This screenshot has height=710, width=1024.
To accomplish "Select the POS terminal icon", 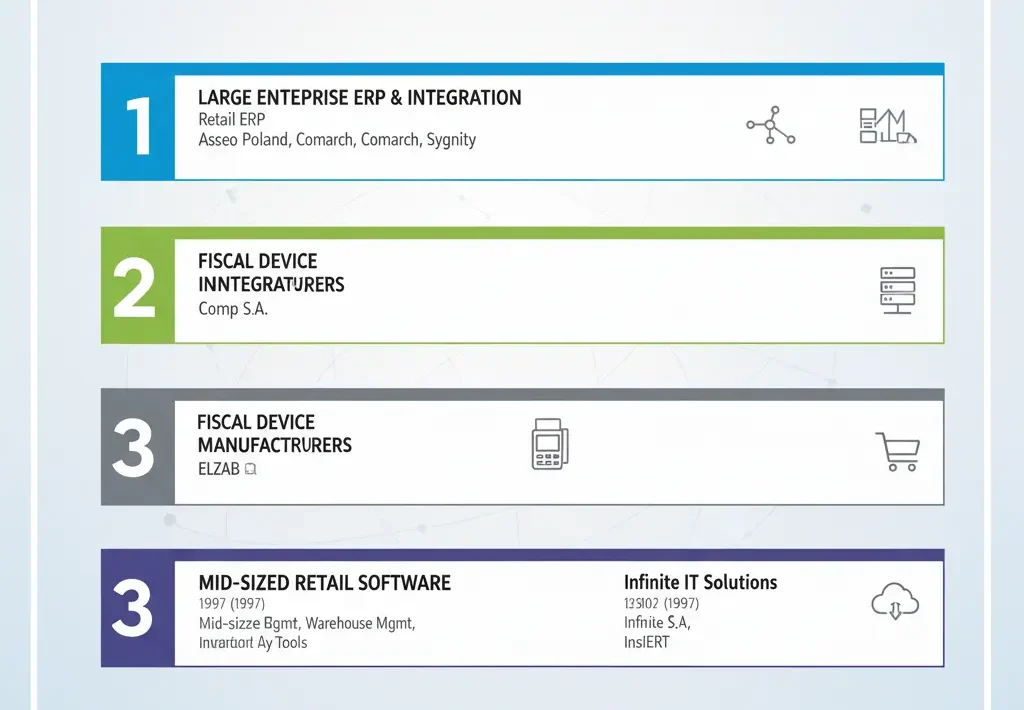I will pyautogui.click(x=547, y=445).
